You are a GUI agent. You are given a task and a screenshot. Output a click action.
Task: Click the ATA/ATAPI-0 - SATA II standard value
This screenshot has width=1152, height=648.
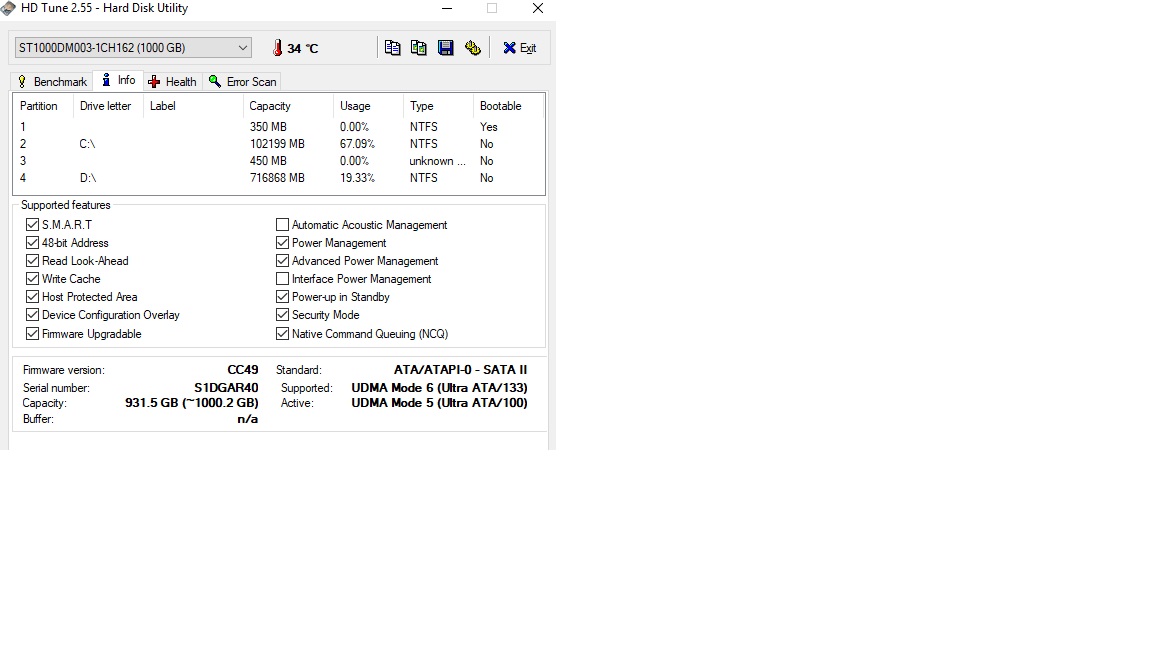(461, 370)
